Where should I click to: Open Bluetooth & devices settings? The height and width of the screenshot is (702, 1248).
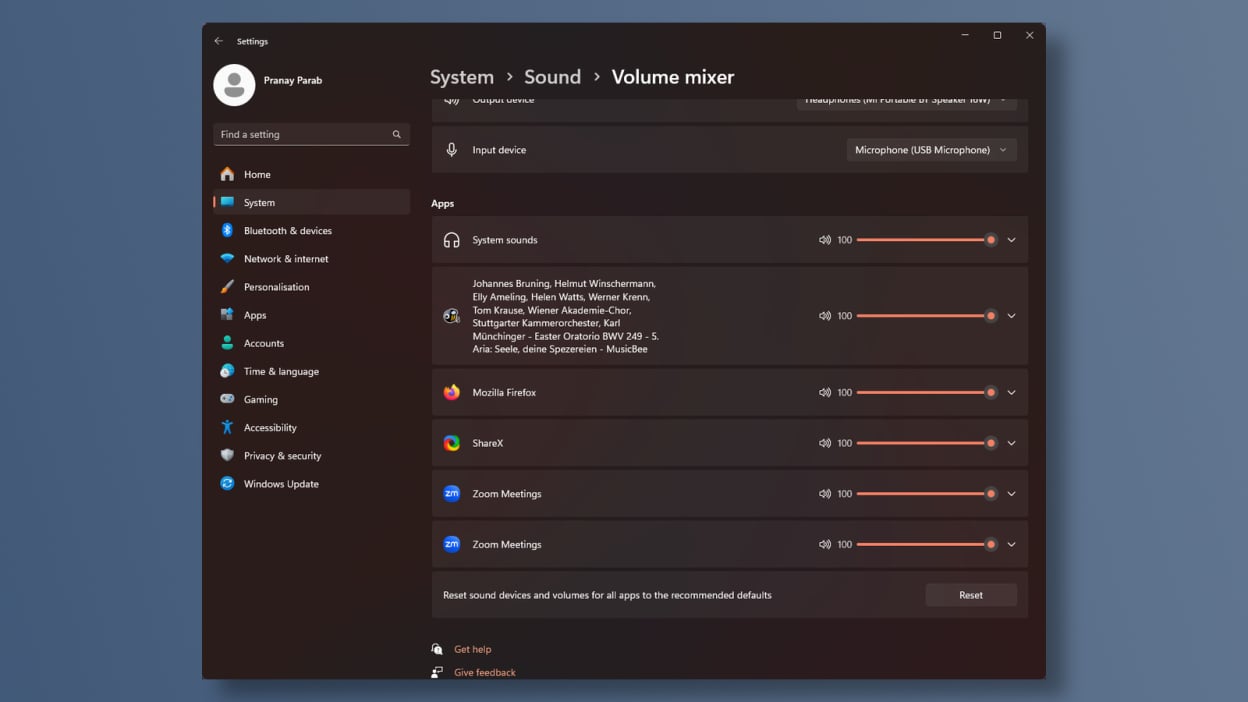coord(287,231)
